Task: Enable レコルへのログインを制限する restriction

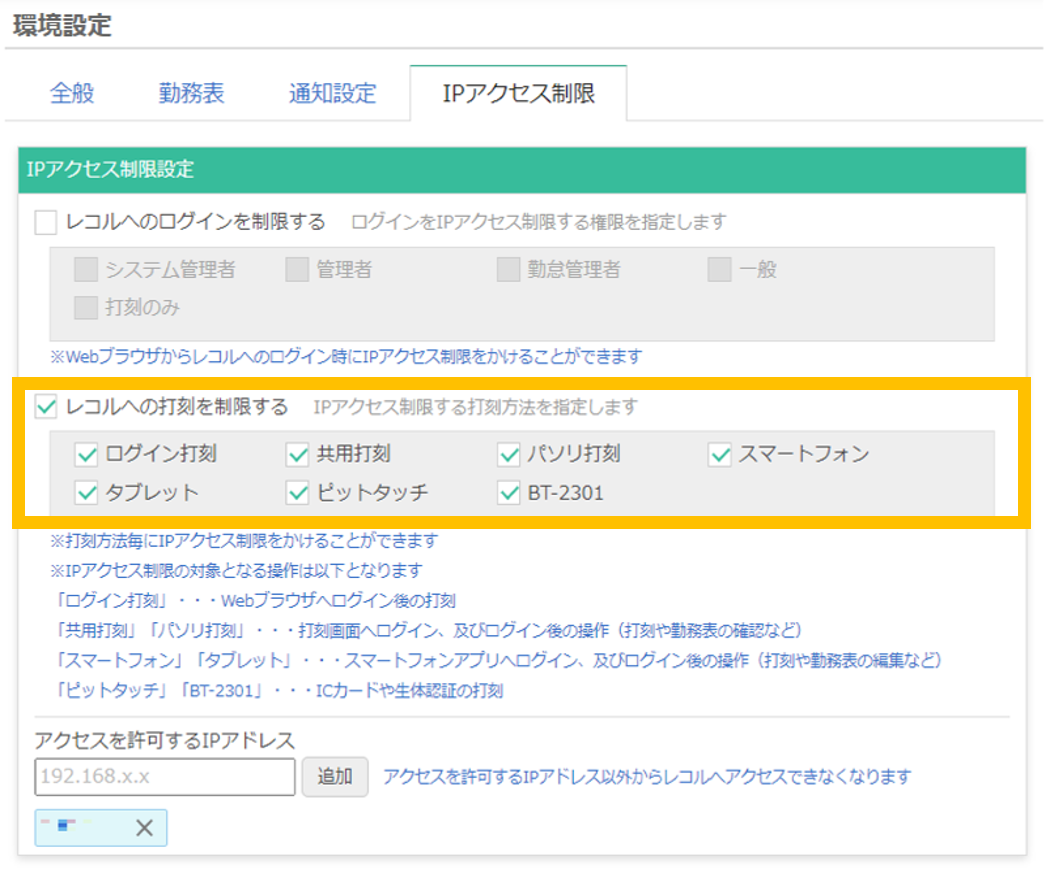Action: click(x=45, y=222)
